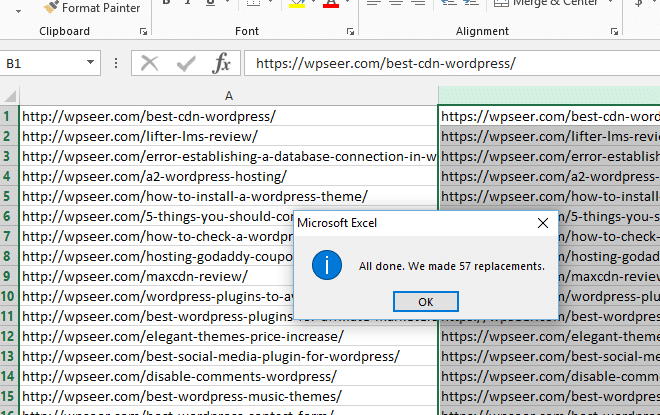Apply cell borders with the Borders icon

pos(253,3)
